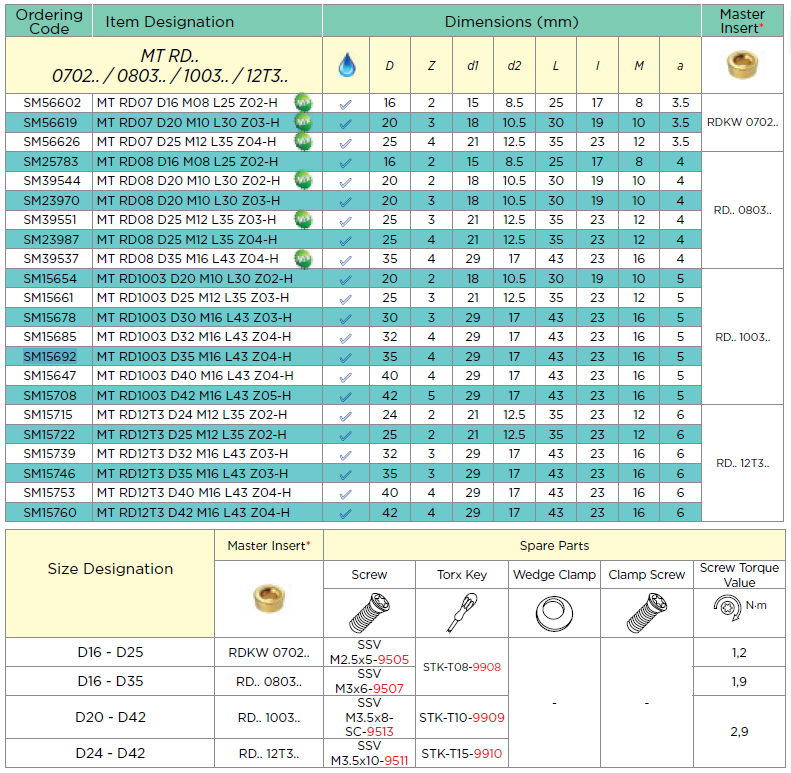791x773 pixels.
Task: Click the green badge on the SM39537 row
Action: click(301, 258)
